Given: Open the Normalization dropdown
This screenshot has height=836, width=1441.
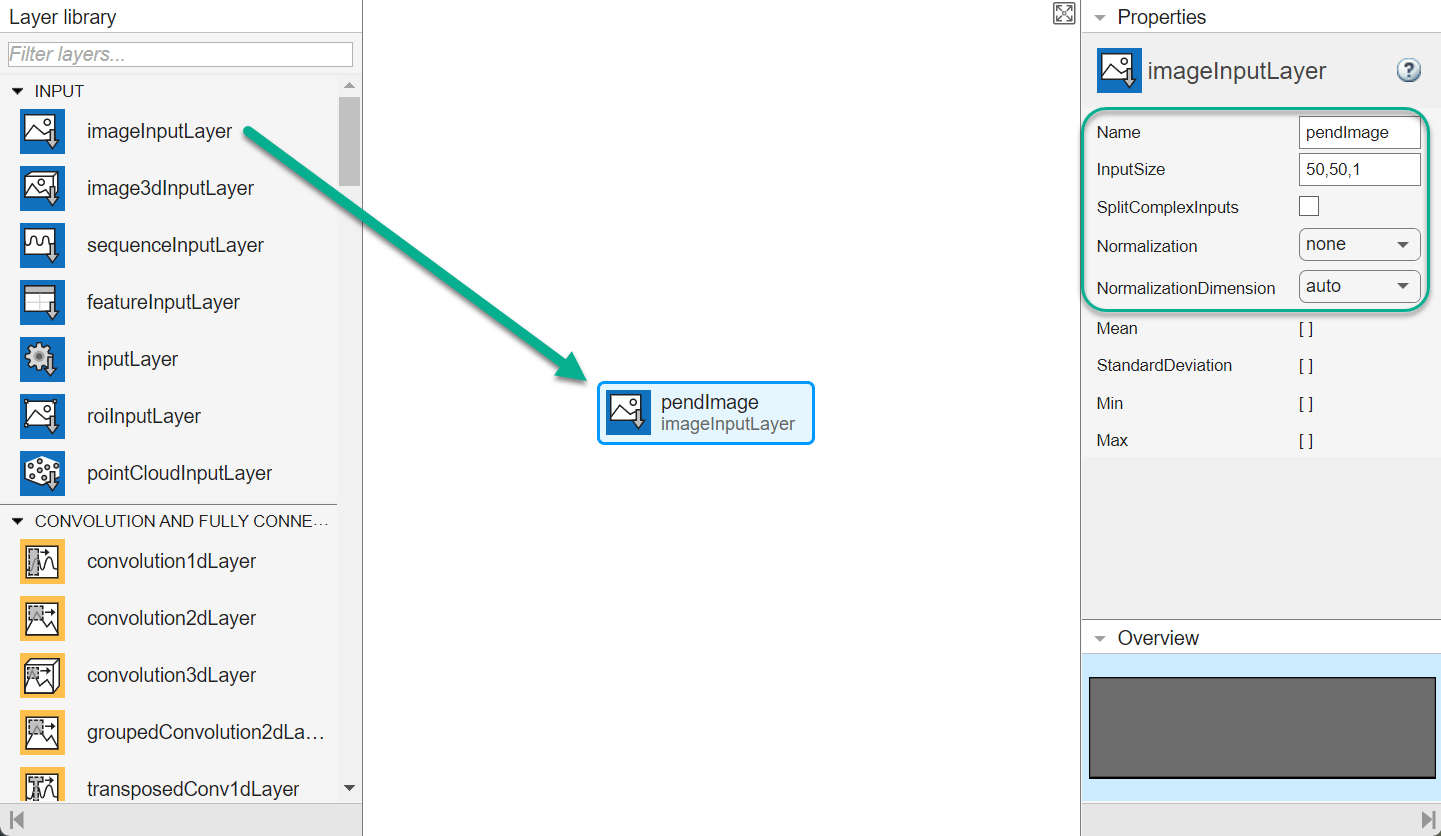Looking at the screenshot, I should 1359,245.
